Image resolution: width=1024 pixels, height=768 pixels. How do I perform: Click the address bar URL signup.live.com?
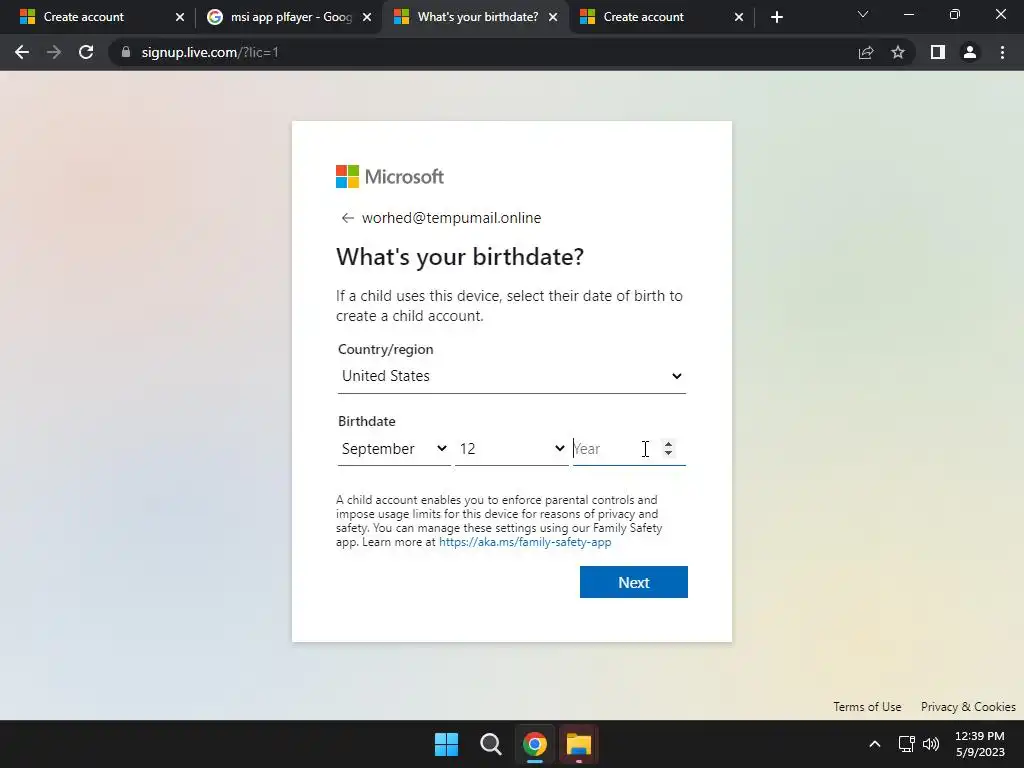[210, 52]
